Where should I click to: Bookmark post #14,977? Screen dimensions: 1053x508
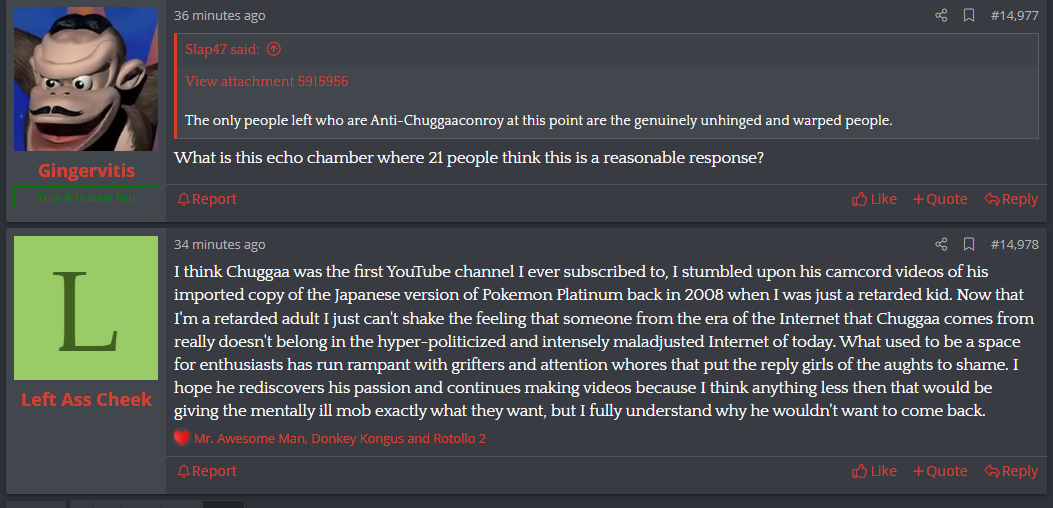click(968, 16)
